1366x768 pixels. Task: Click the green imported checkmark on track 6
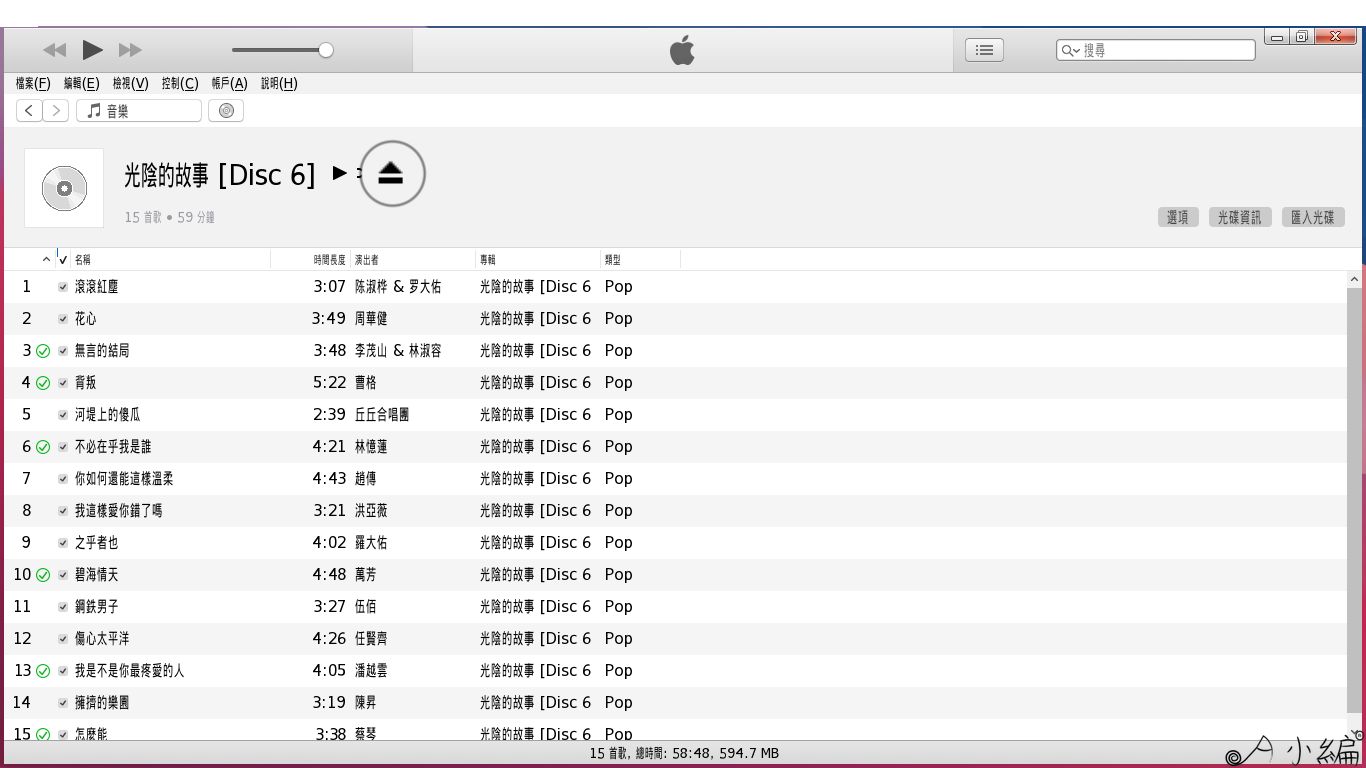click(43, 447)
